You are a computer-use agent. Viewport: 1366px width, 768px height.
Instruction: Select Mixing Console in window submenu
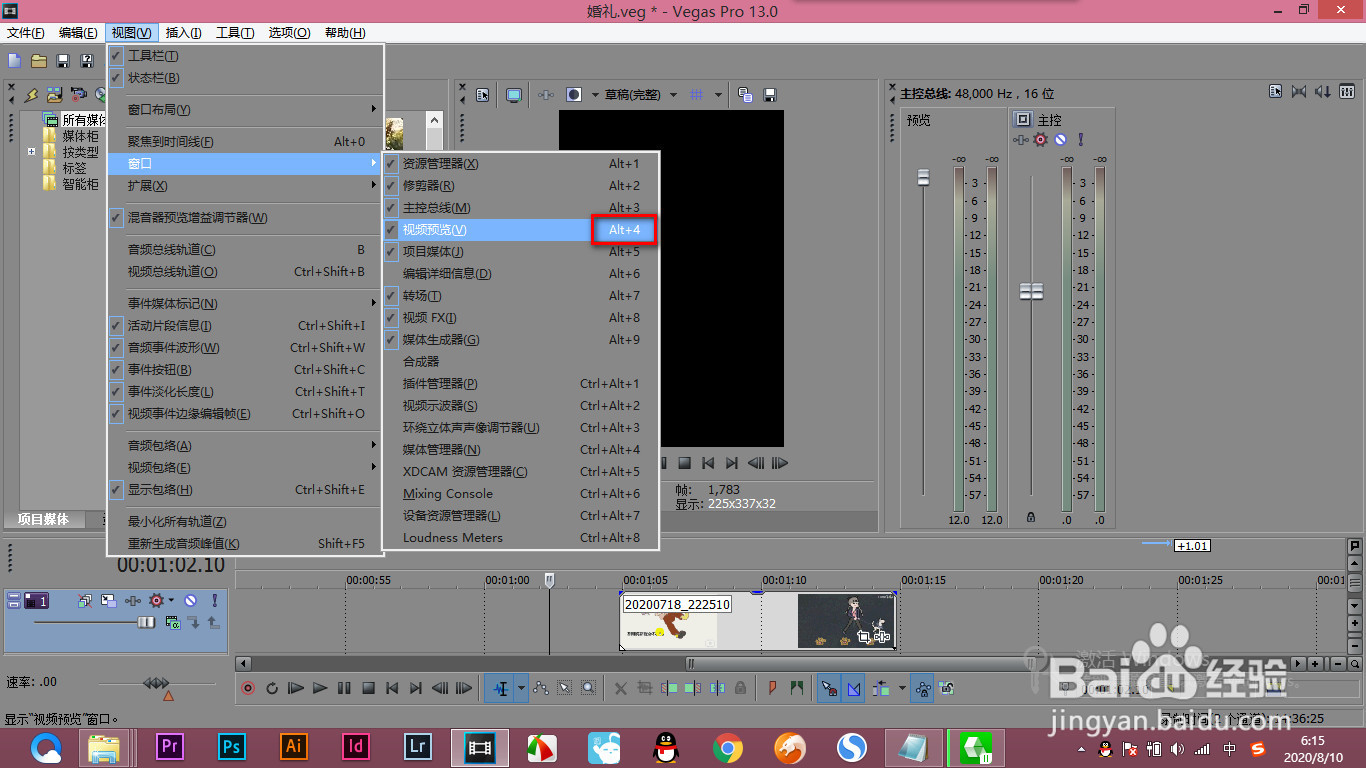tap(520, 494)
